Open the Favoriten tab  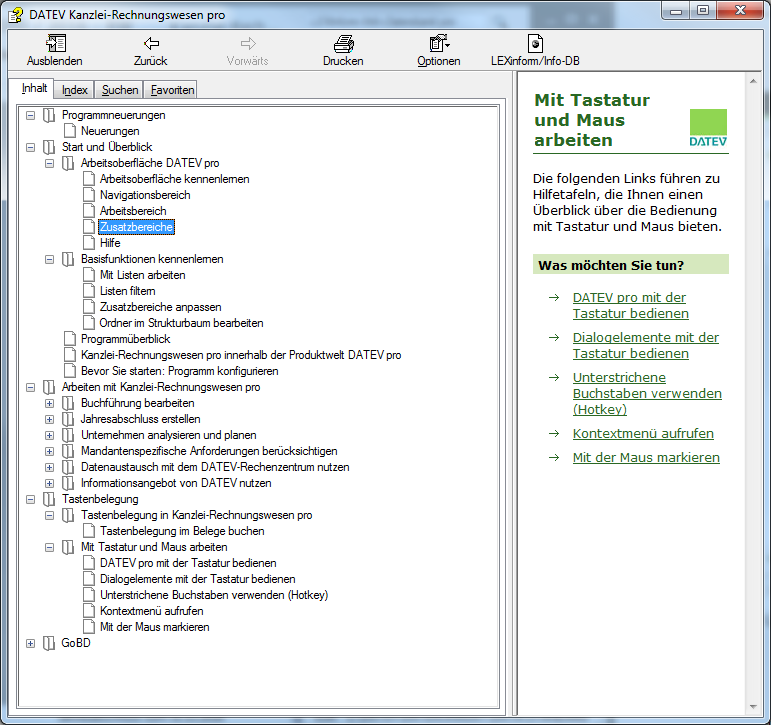click(172, 90)
